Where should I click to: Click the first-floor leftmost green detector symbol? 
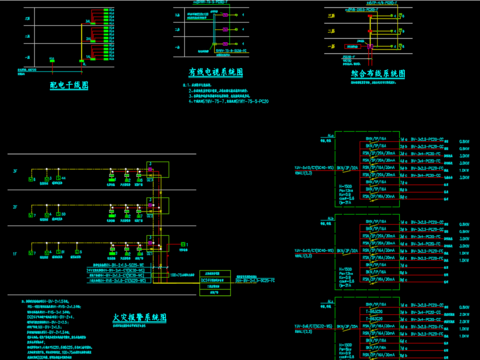31,253
